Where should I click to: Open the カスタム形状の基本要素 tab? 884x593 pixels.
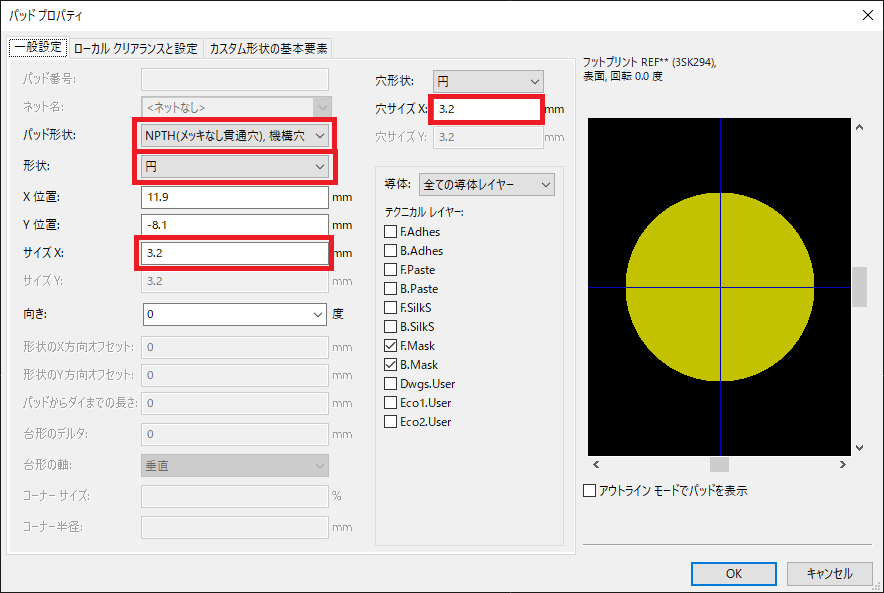pyautogui.click(x=268, y=48)
